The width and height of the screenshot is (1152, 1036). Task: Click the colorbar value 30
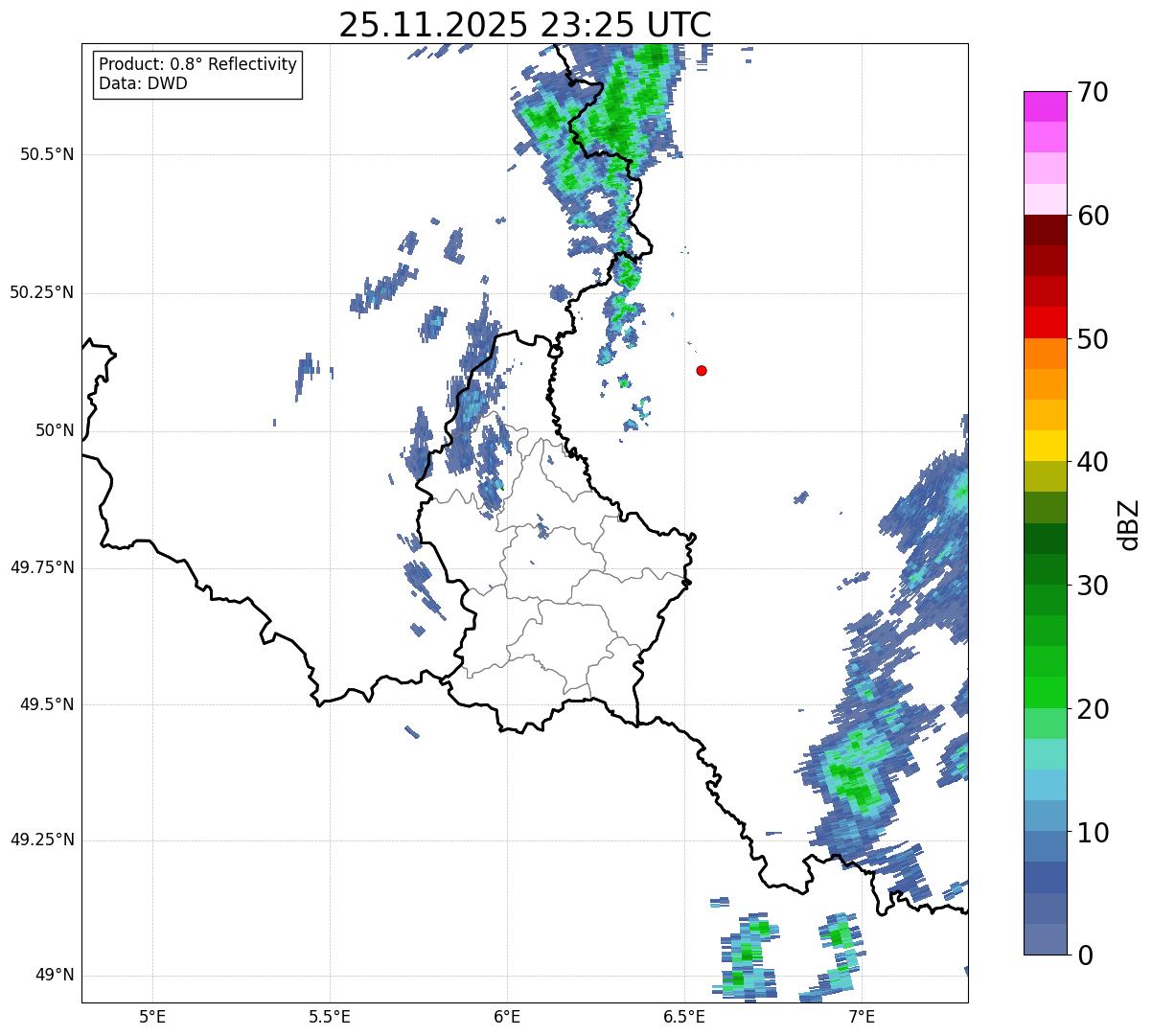click(x=1093, y=586)
